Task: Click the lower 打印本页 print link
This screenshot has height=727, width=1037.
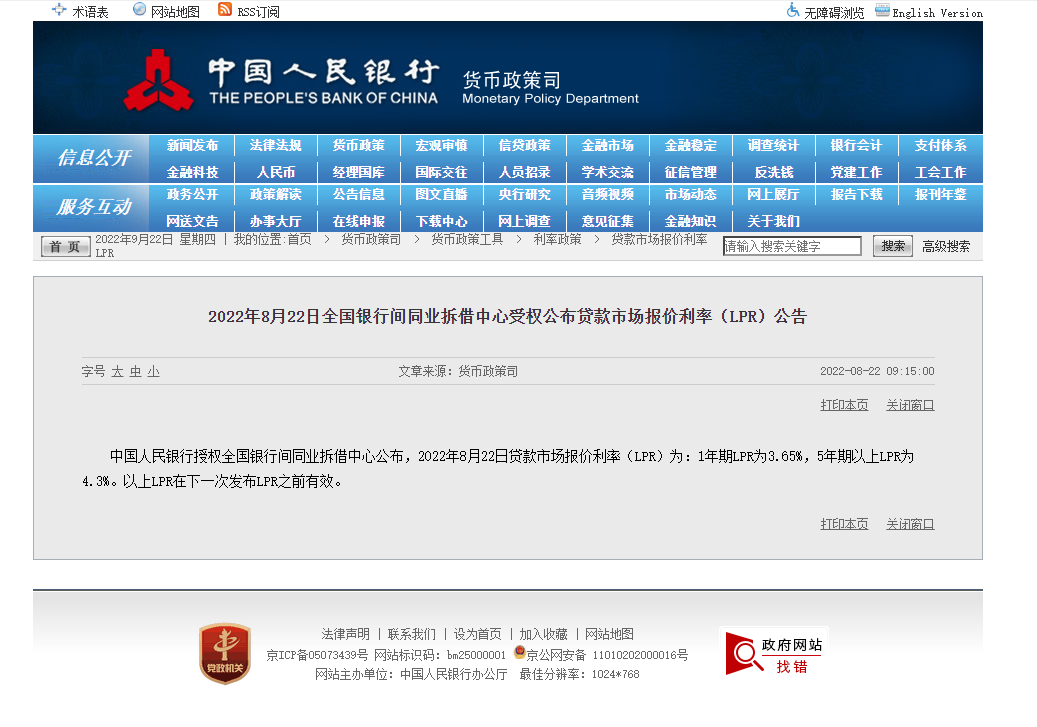Action: pyautogui.click(x=844, y=524)
